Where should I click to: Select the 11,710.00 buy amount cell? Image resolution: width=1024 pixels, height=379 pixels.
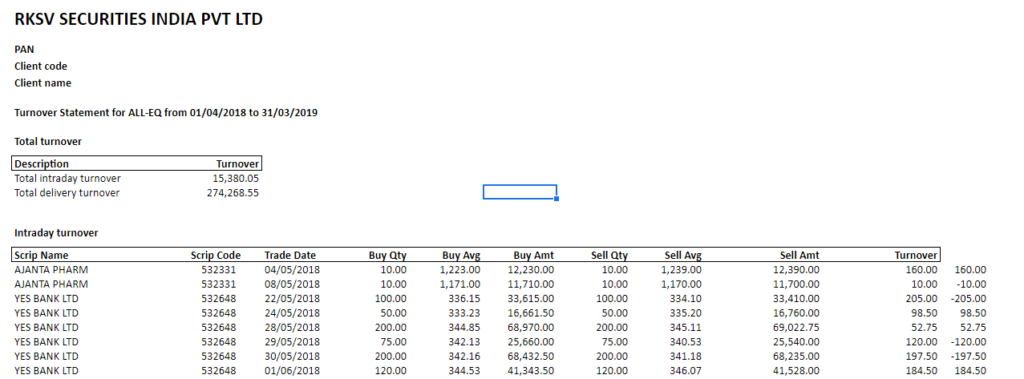tap(531, 284)
